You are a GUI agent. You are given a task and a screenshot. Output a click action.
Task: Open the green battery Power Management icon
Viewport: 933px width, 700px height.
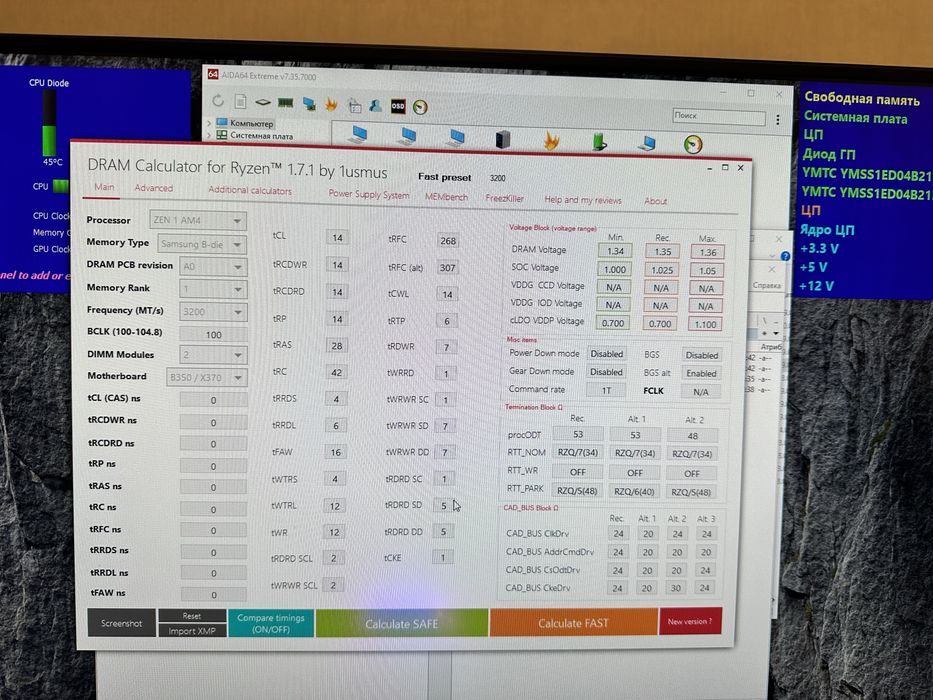click(599, 142)
